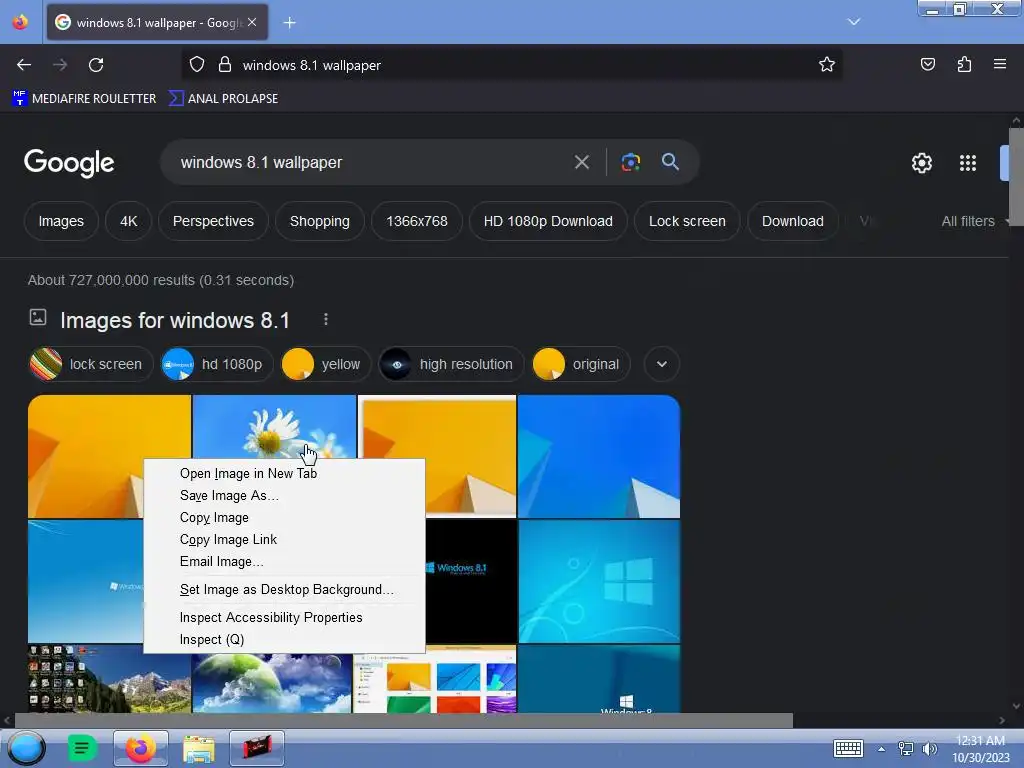Open the Firefox extensions panel
Screen dimensions: 1024x768
tap(964, 65)
